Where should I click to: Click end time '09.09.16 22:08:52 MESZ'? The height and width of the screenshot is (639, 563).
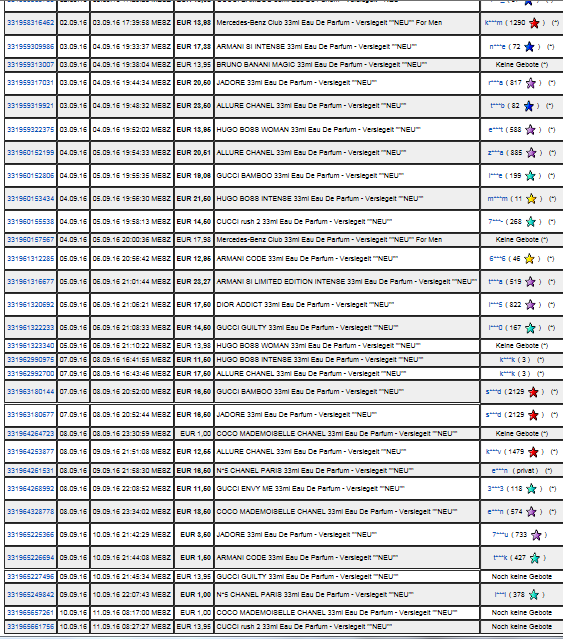coord(132,489)
